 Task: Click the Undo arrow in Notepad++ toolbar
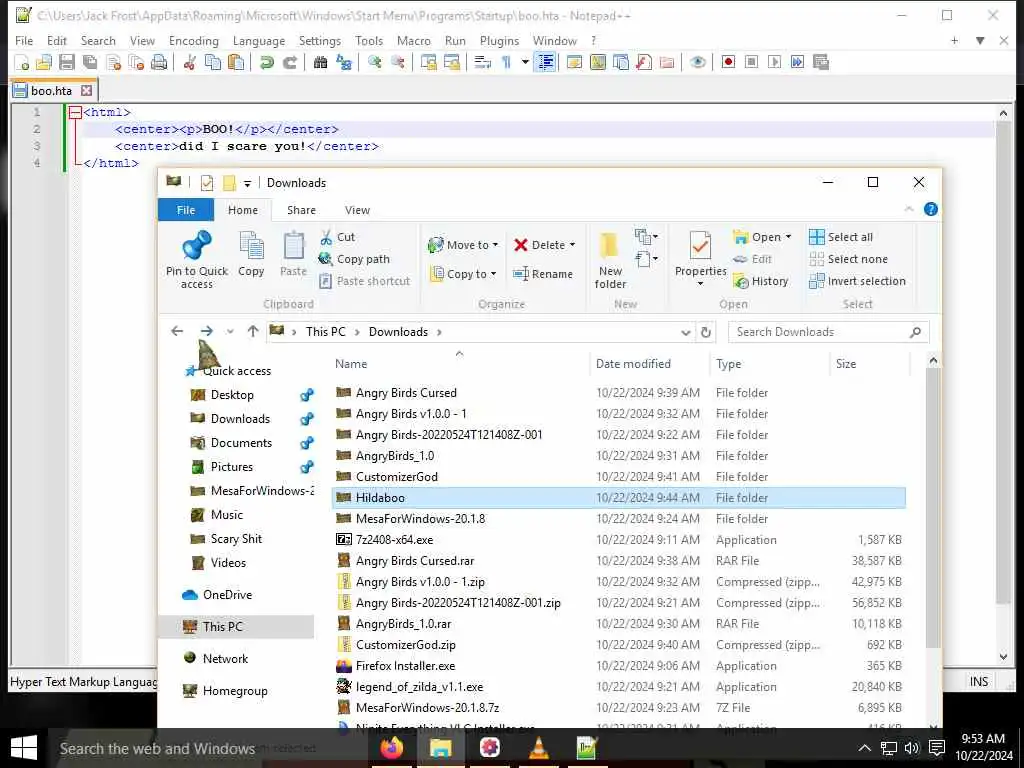coord(266,63)
